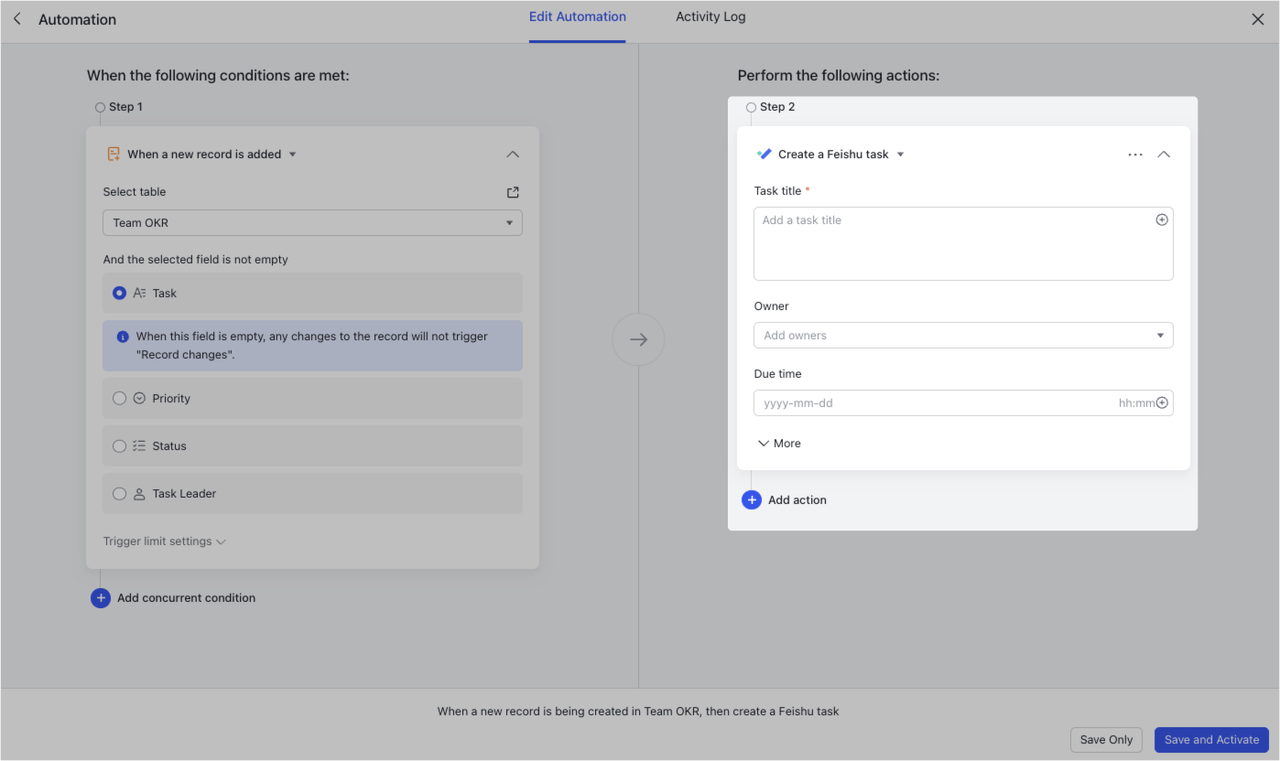The height and width of the screenshot is (761, 1280).
Task: Click the Save Only button
Action: click(x=1106, y=740)
